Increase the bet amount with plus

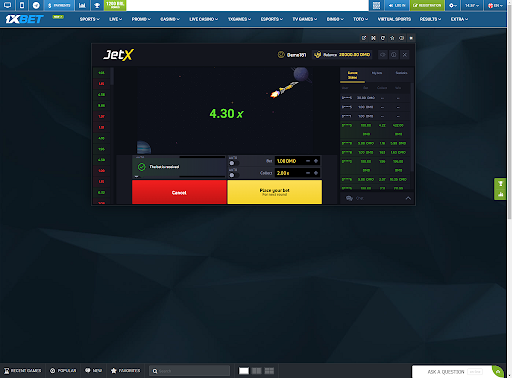316,161
